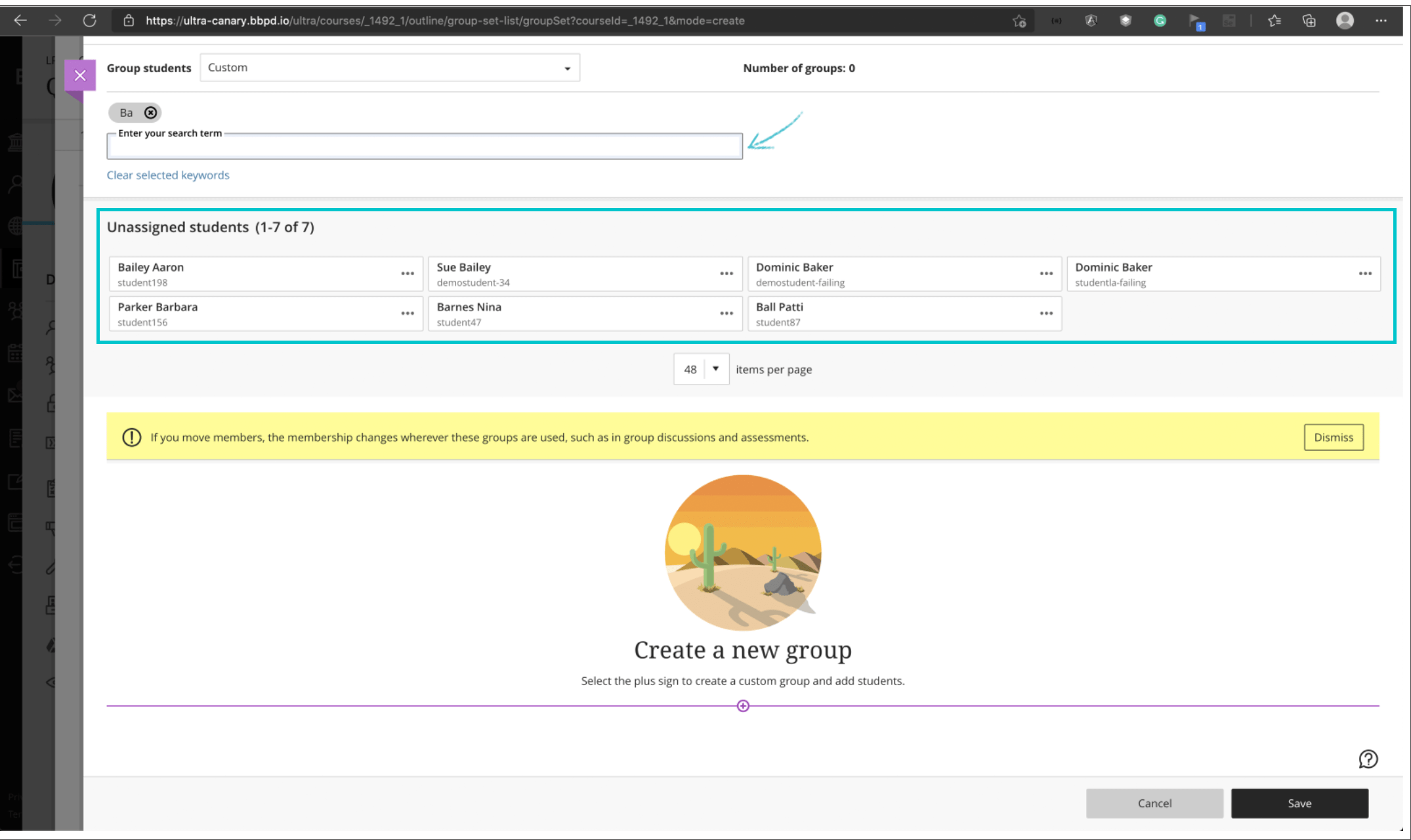This screenshot has height=840, width=1411.
Task: Close the purple panel with the X
Action: [79, 74]
